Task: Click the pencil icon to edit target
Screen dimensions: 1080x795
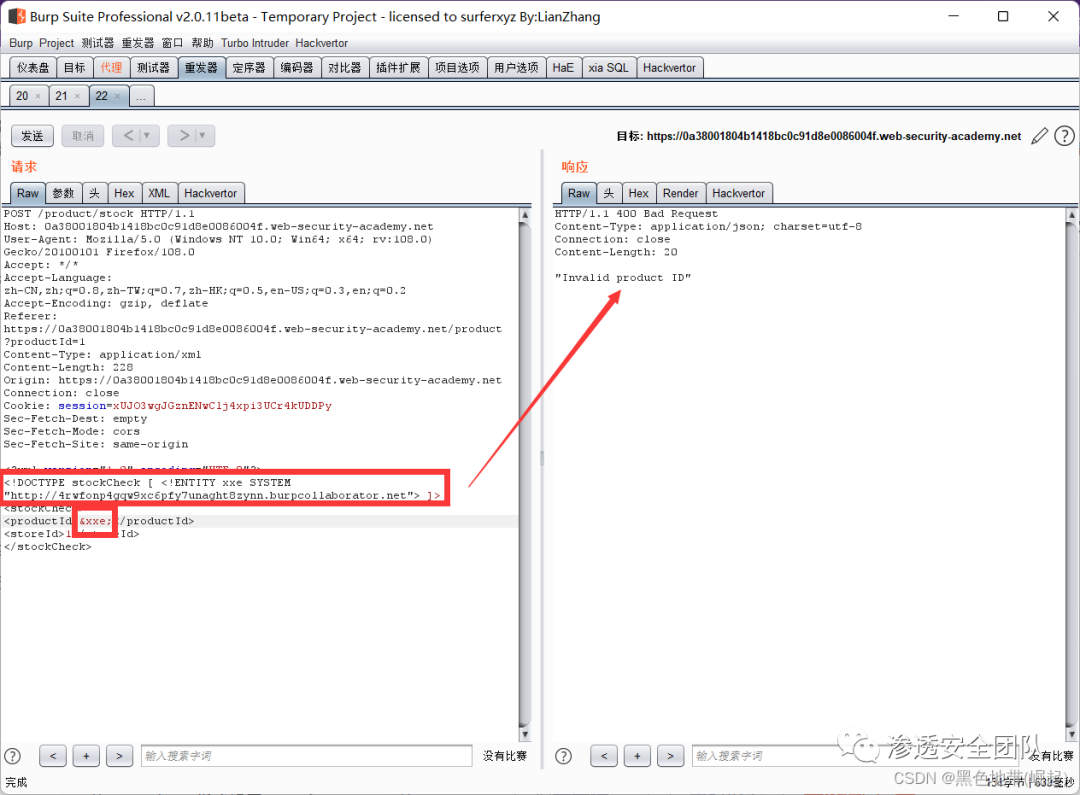Action: tap(1039, 136)
